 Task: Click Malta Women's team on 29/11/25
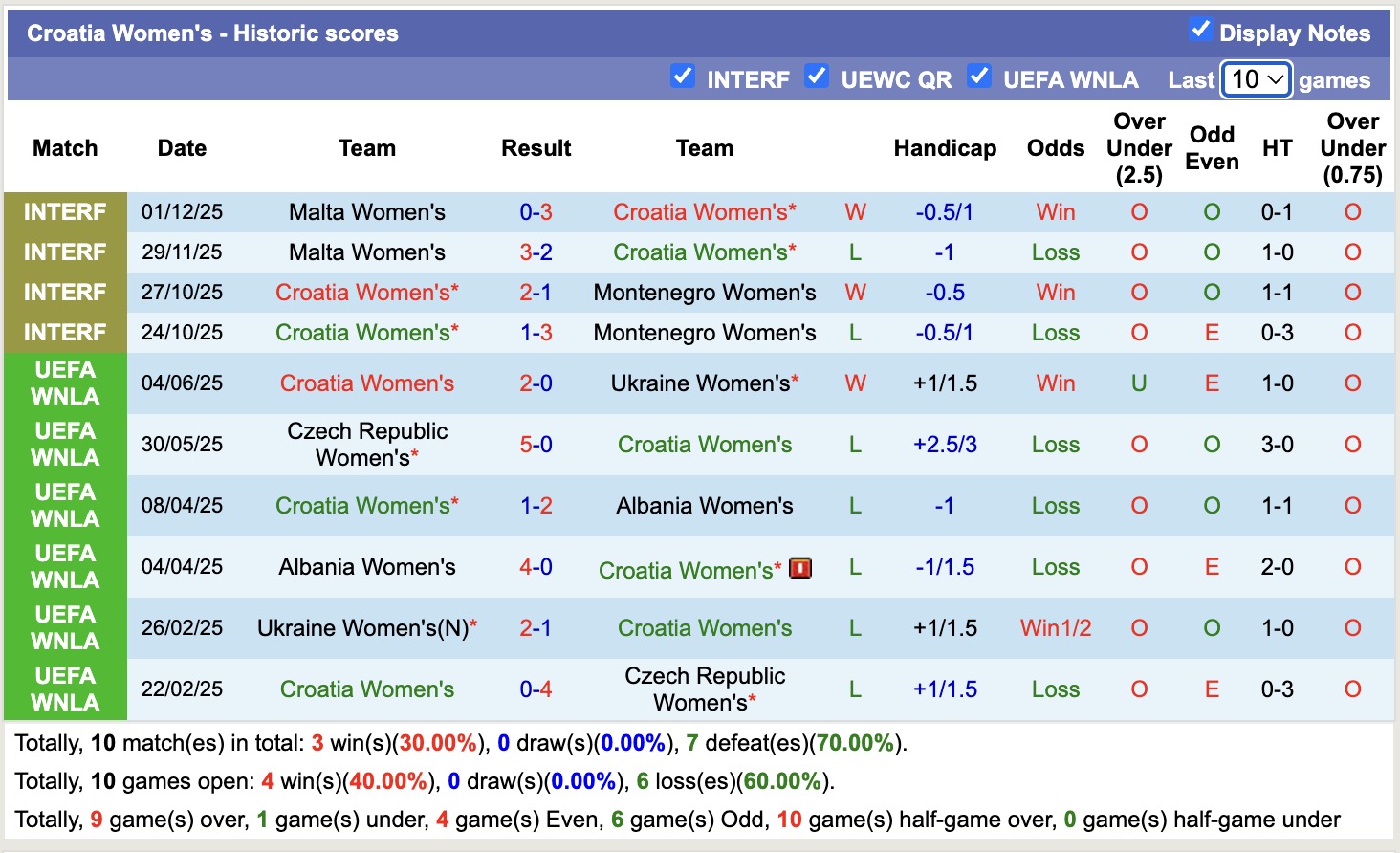click(x=367, y=252)
